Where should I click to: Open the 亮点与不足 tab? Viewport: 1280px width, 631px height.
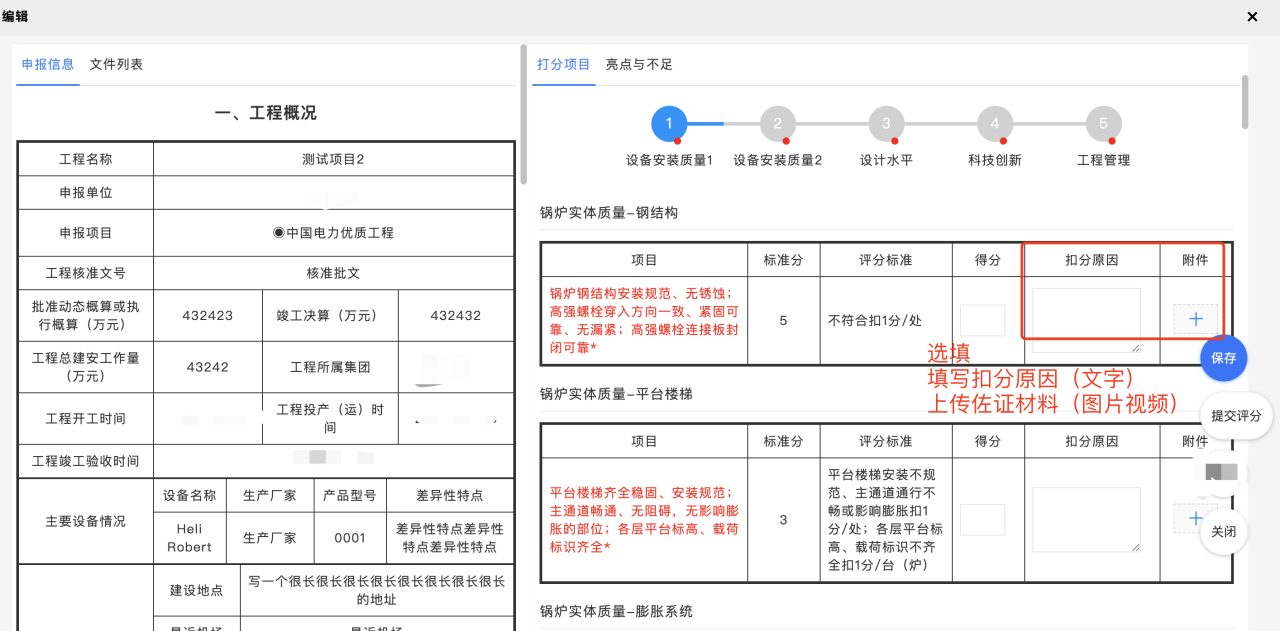pyautogui.click(x=639, y=64)
